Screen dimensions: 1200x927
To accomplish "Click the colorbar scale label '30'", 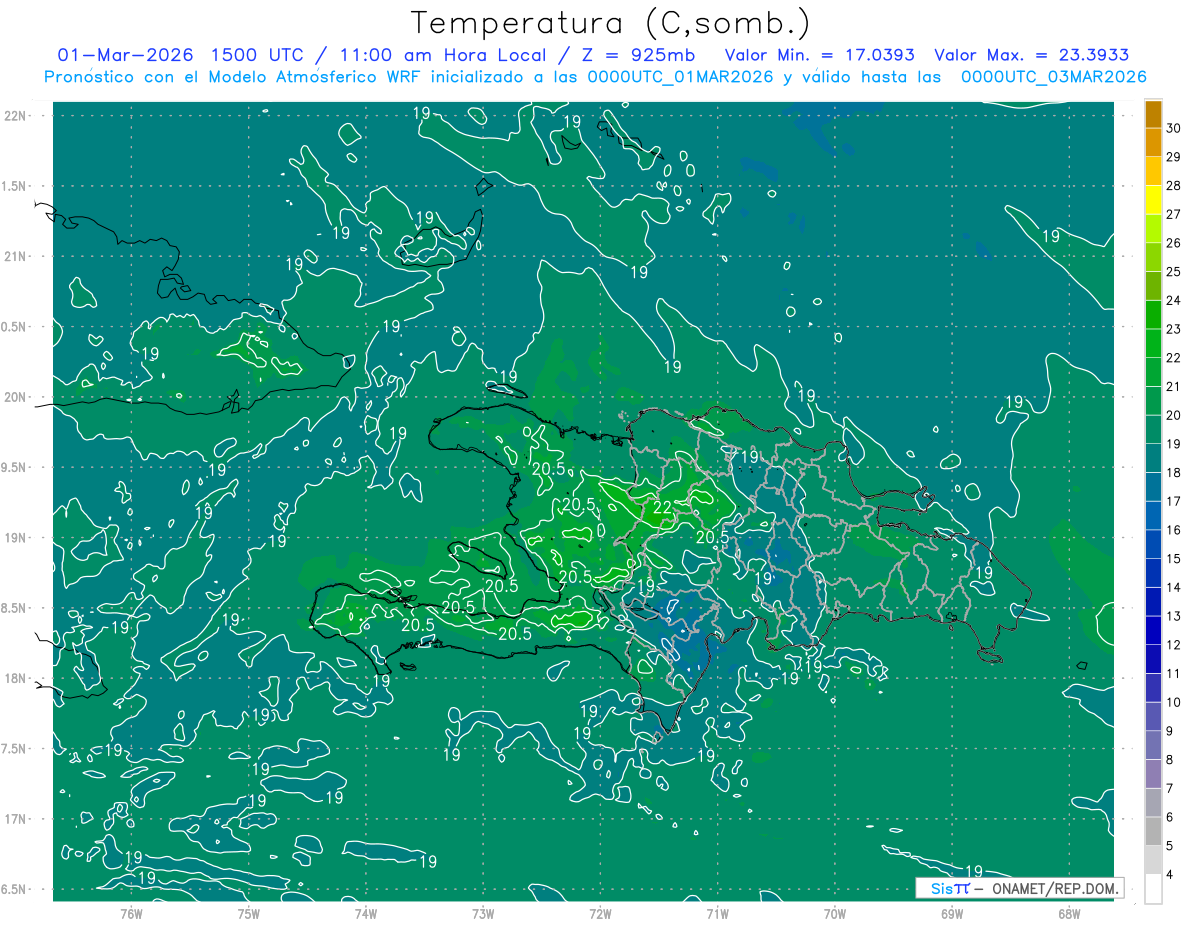I will coord(1174,128).
